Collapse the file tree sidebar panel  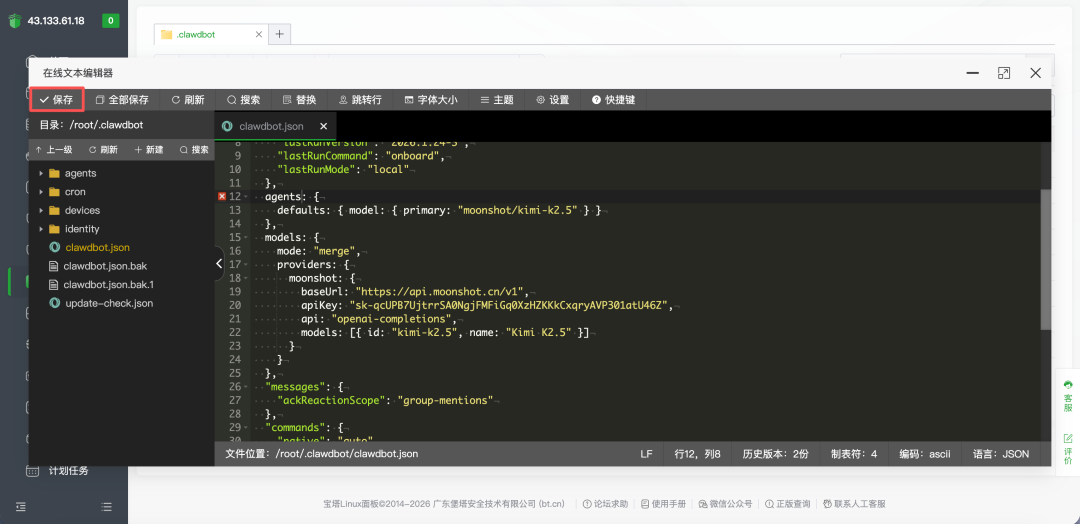point(219,264)
